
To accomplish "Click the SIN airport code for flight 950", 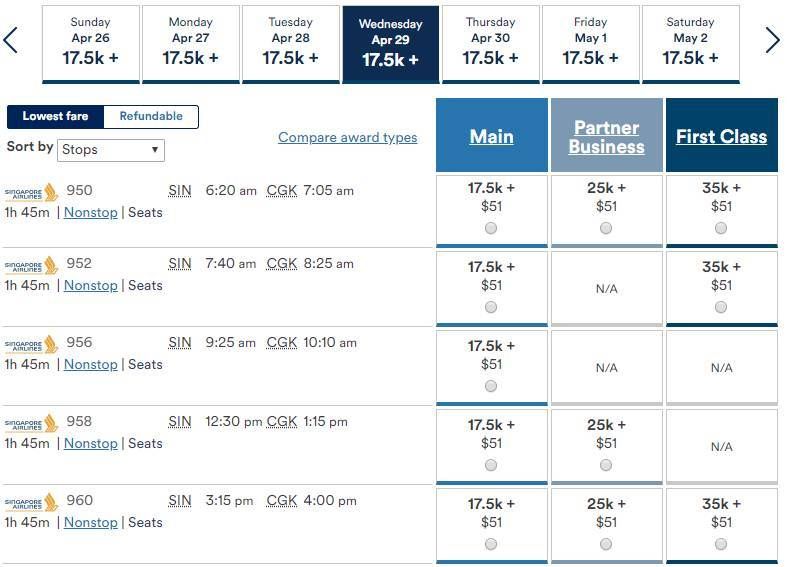I will (x=180, y=191).
